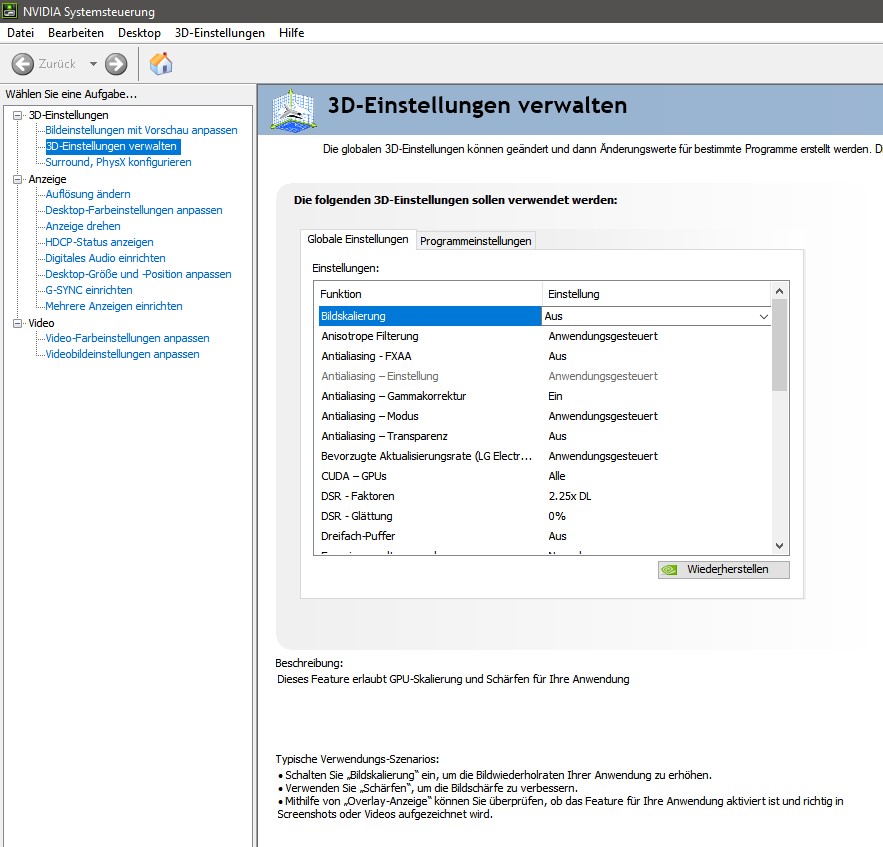
Task: Click the Alle value for CUDA – GPUs
Action: point(557,476)
